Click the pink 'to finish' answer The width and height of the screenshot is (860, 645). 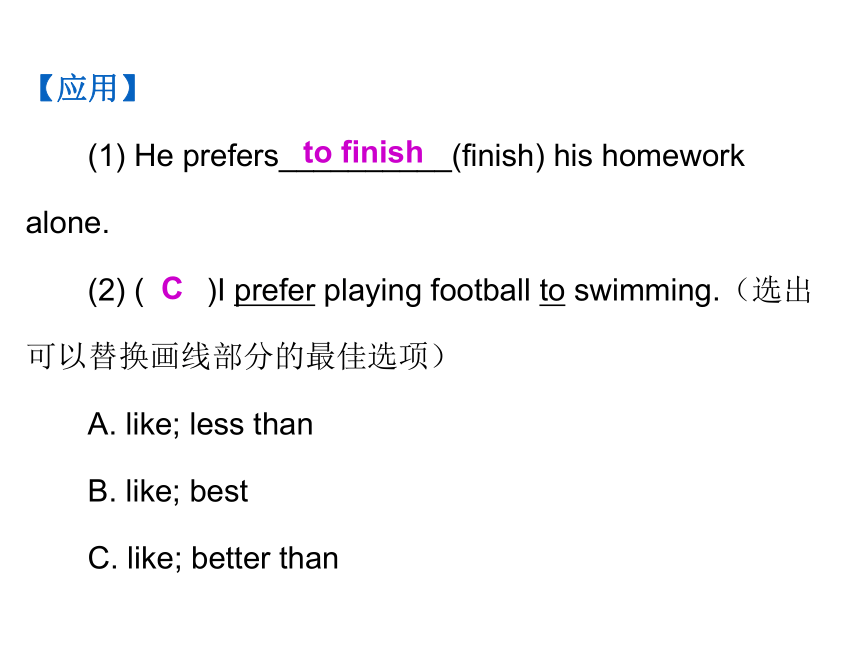[x=363, y=152]
